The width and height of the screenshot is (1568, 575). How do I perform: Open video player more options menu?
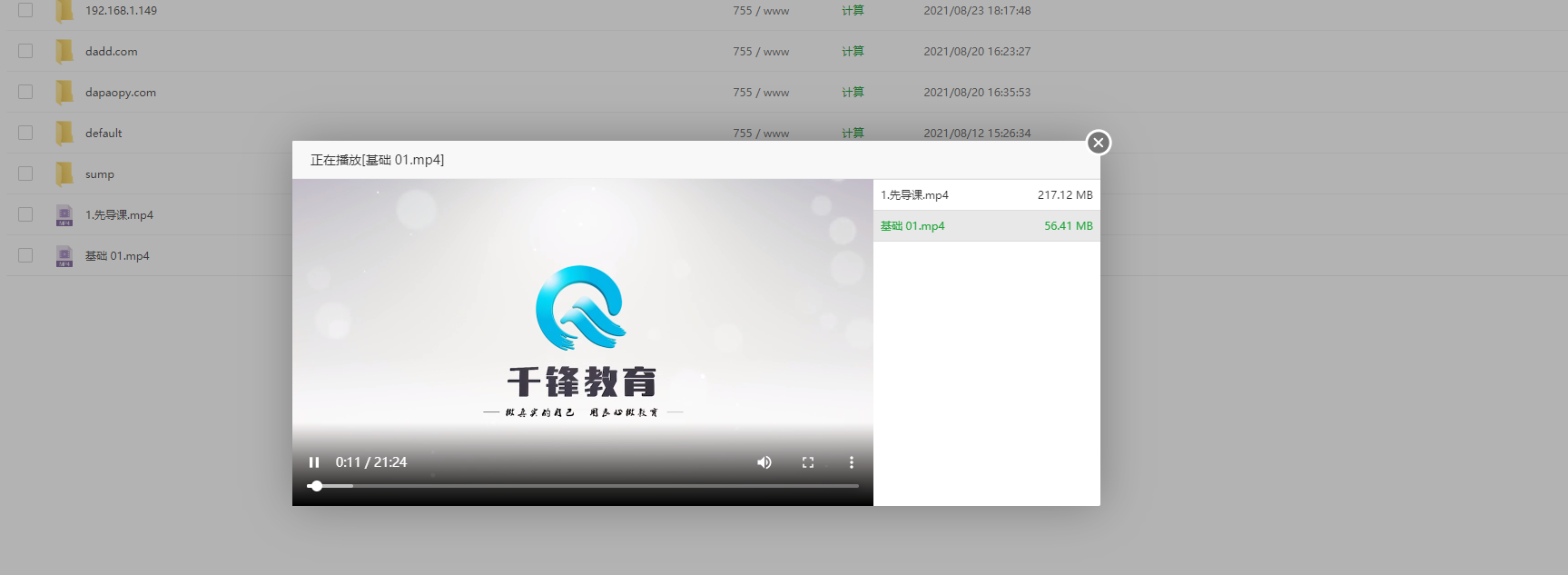click(852, 462)
